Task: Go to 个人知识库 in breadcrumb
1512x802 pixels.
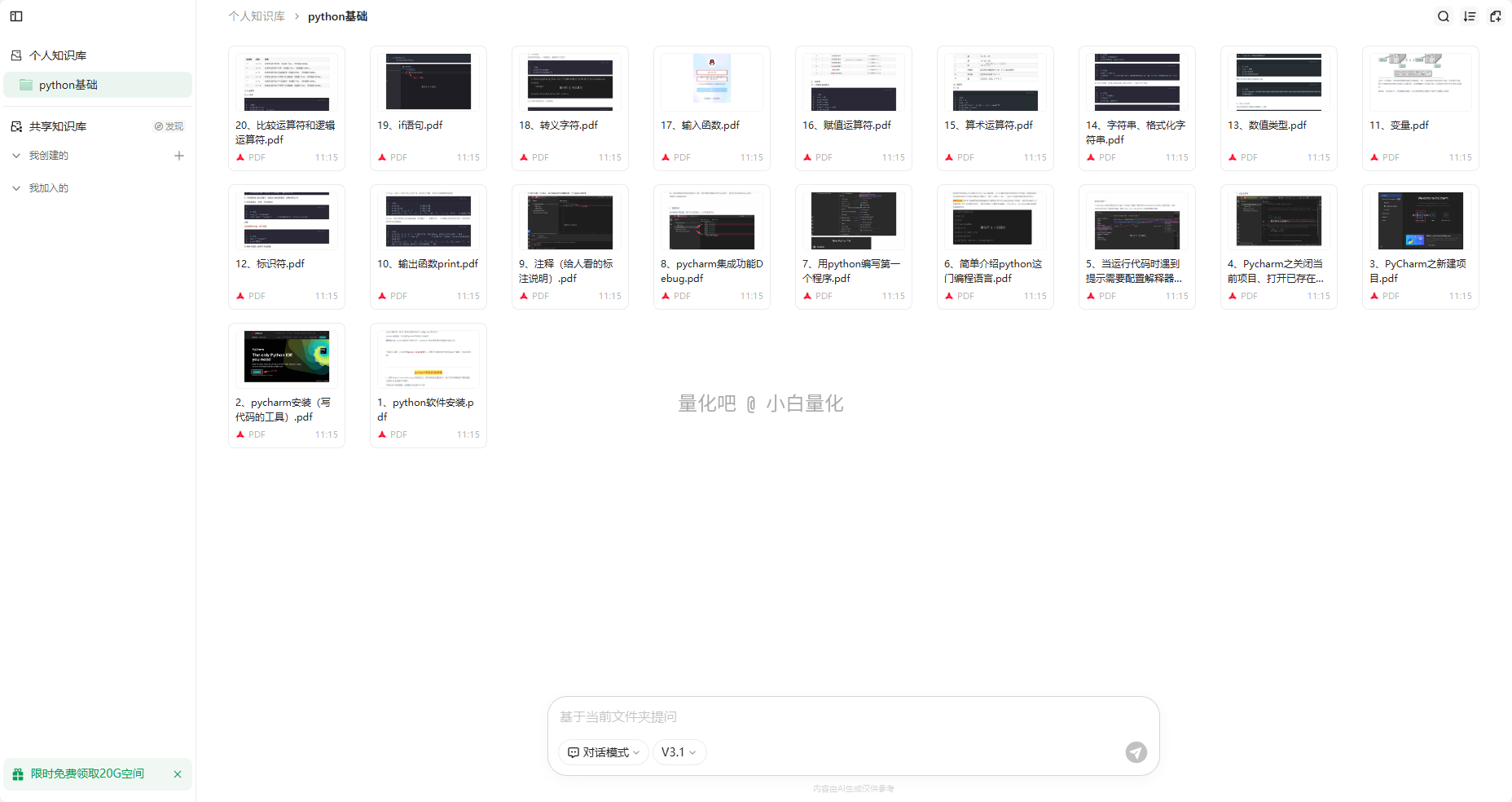Action: [x=257, y=16]
